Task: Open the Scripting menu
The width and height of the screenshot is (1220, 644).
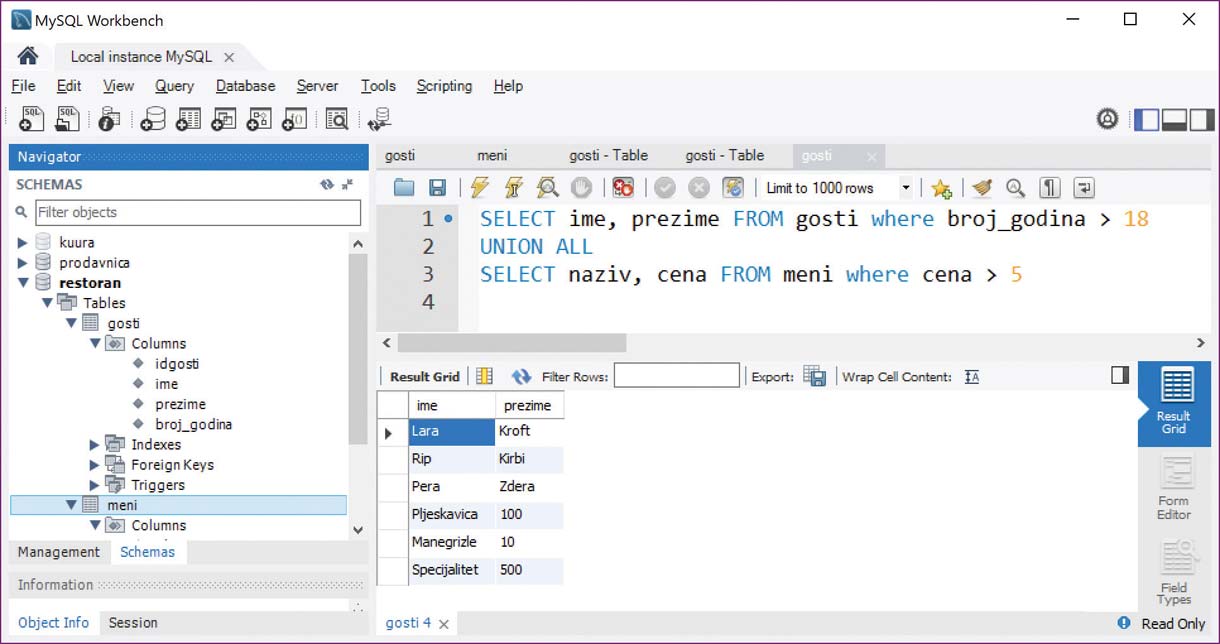Action: pyautogui.click(x=444, y=86)
